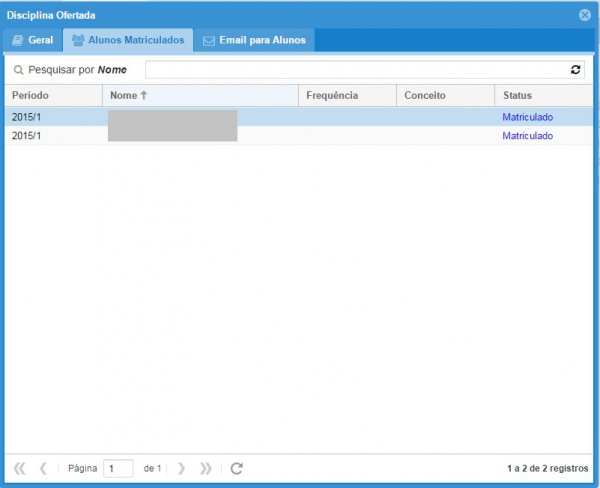Open the Email para Alunos tab
The height and width of the screenshot is (488, 600).
(255, 41)
